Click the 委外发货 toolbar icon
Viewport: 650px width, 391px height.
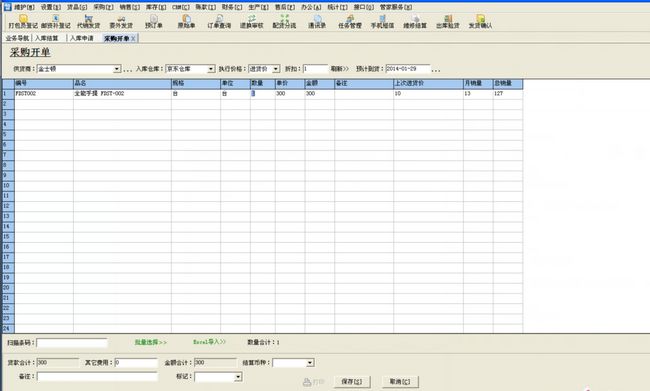121,22
